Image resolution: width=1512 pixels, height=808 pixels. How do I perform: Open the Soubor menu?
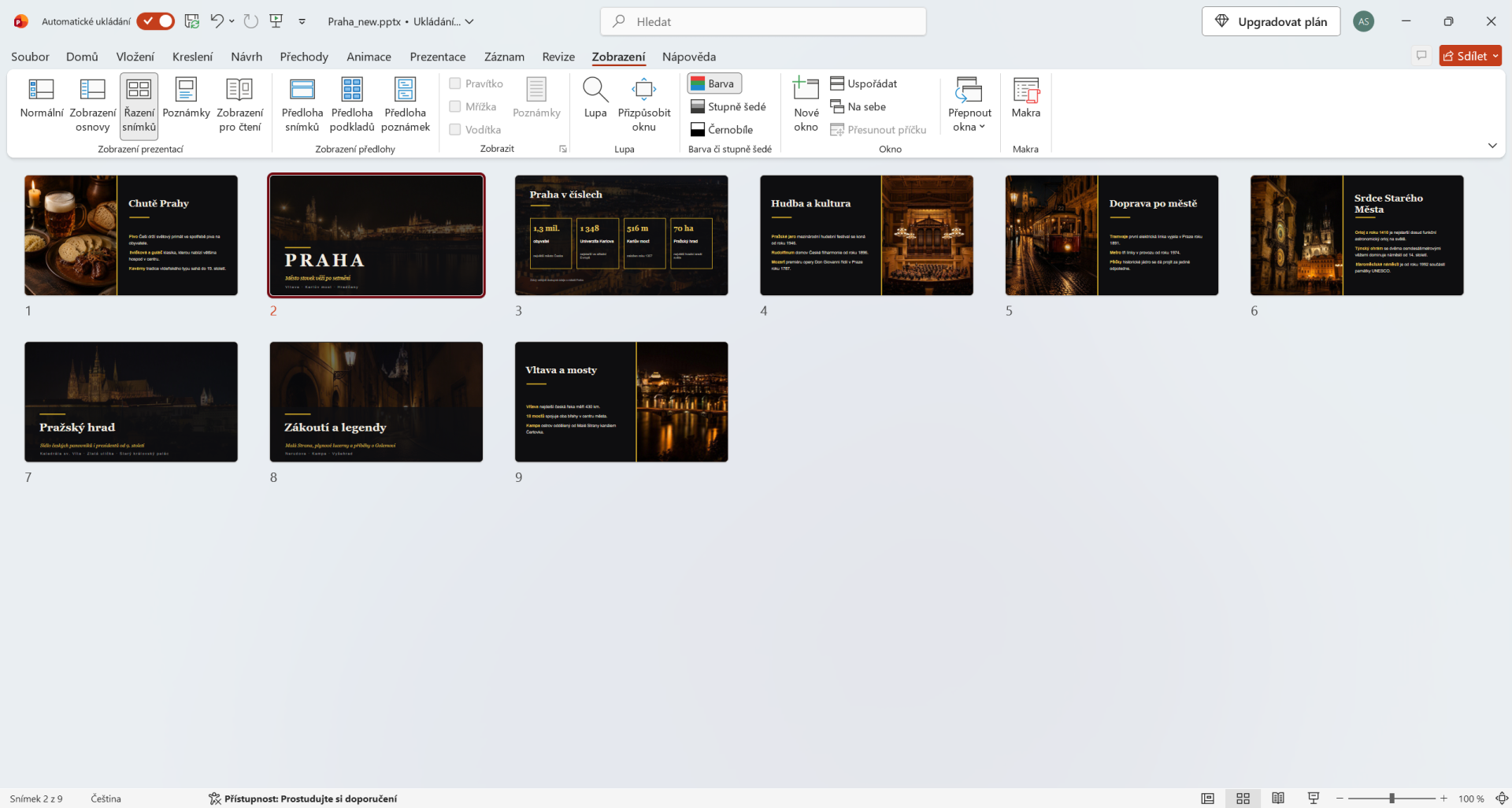(30, 57)
